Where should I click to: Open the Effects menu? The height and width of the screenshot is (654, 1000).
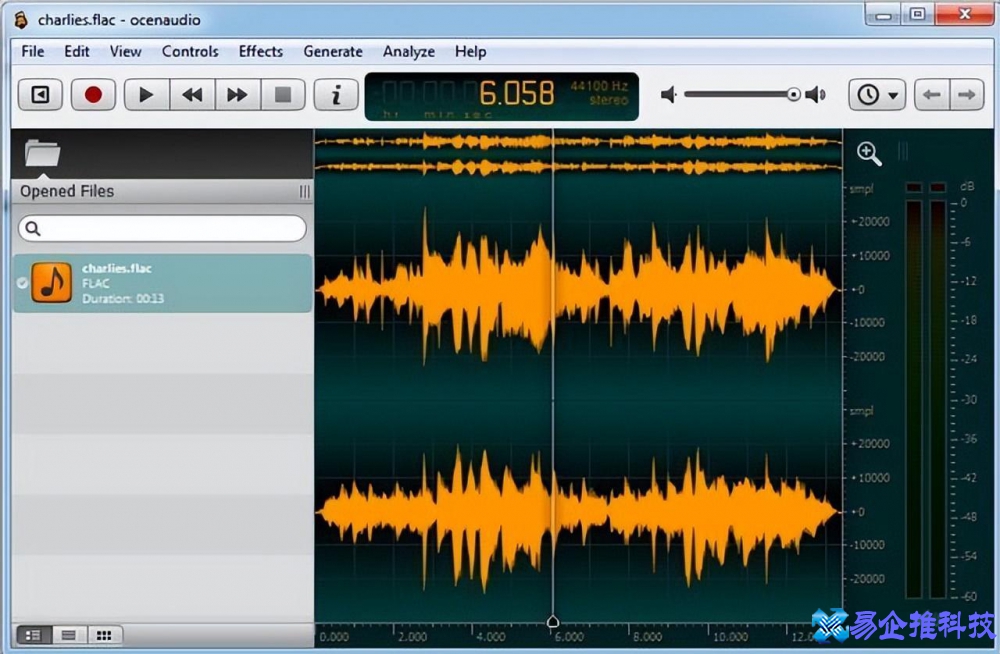(x=260, y=51)
